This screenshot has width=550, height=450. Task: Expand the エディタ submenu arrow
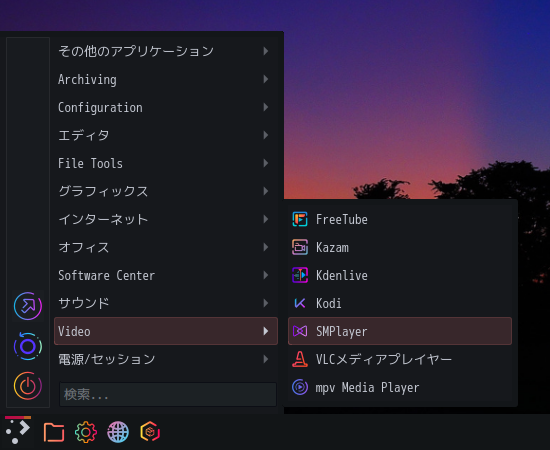coord(266,135)
